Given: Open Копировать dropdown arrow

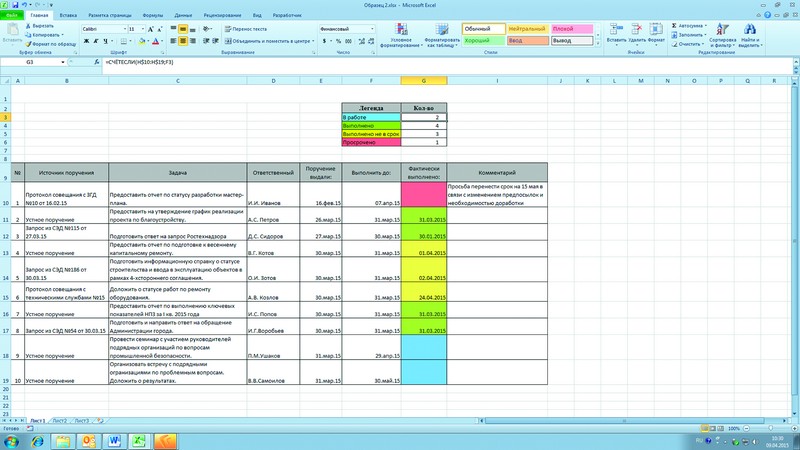Looking at the screenshot, I should [x=62, y=35].
